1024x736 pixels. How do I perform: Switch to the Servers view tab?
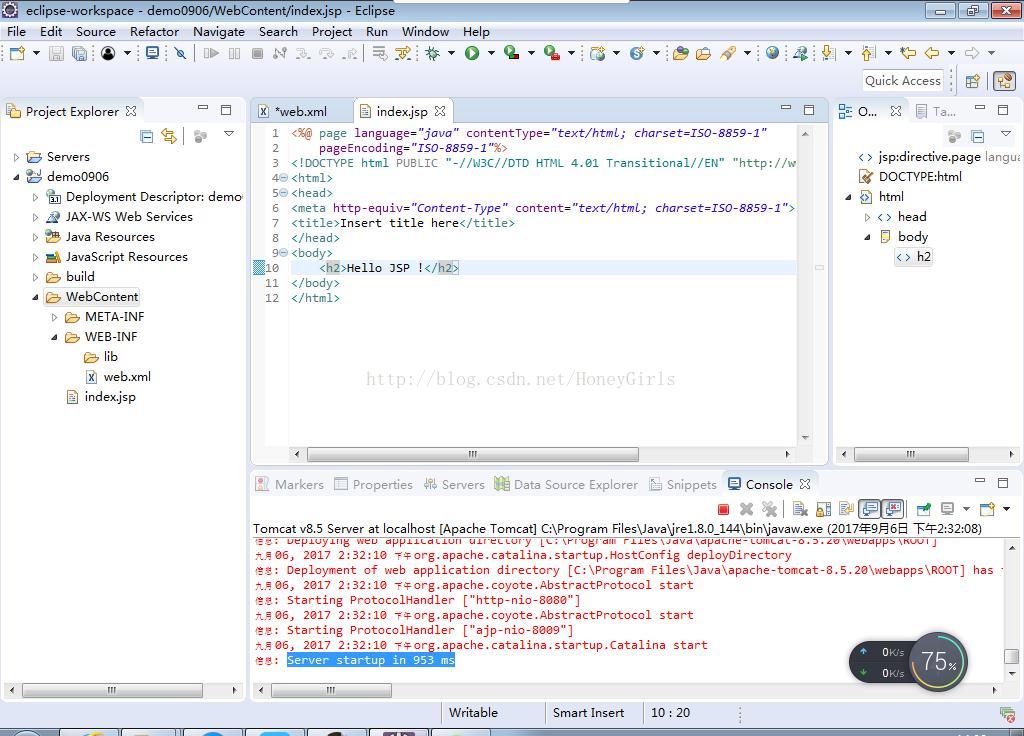pyautogui.click(x=462, y=484)
